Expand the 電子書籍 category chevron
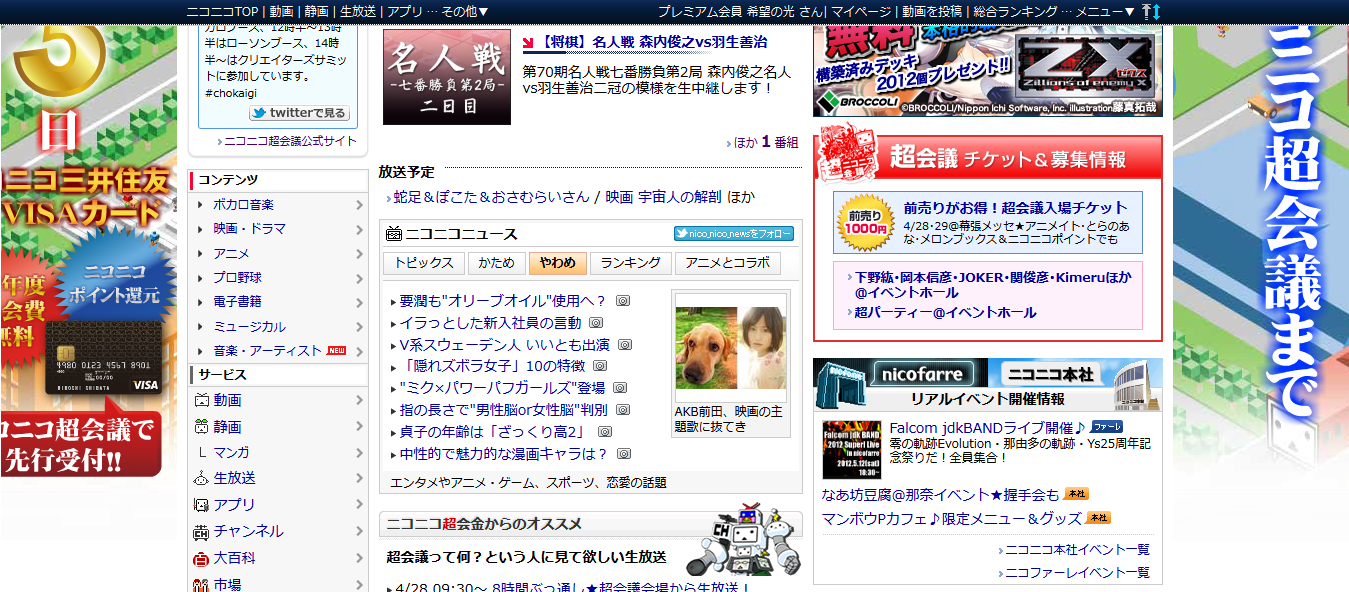 [359, 302]
